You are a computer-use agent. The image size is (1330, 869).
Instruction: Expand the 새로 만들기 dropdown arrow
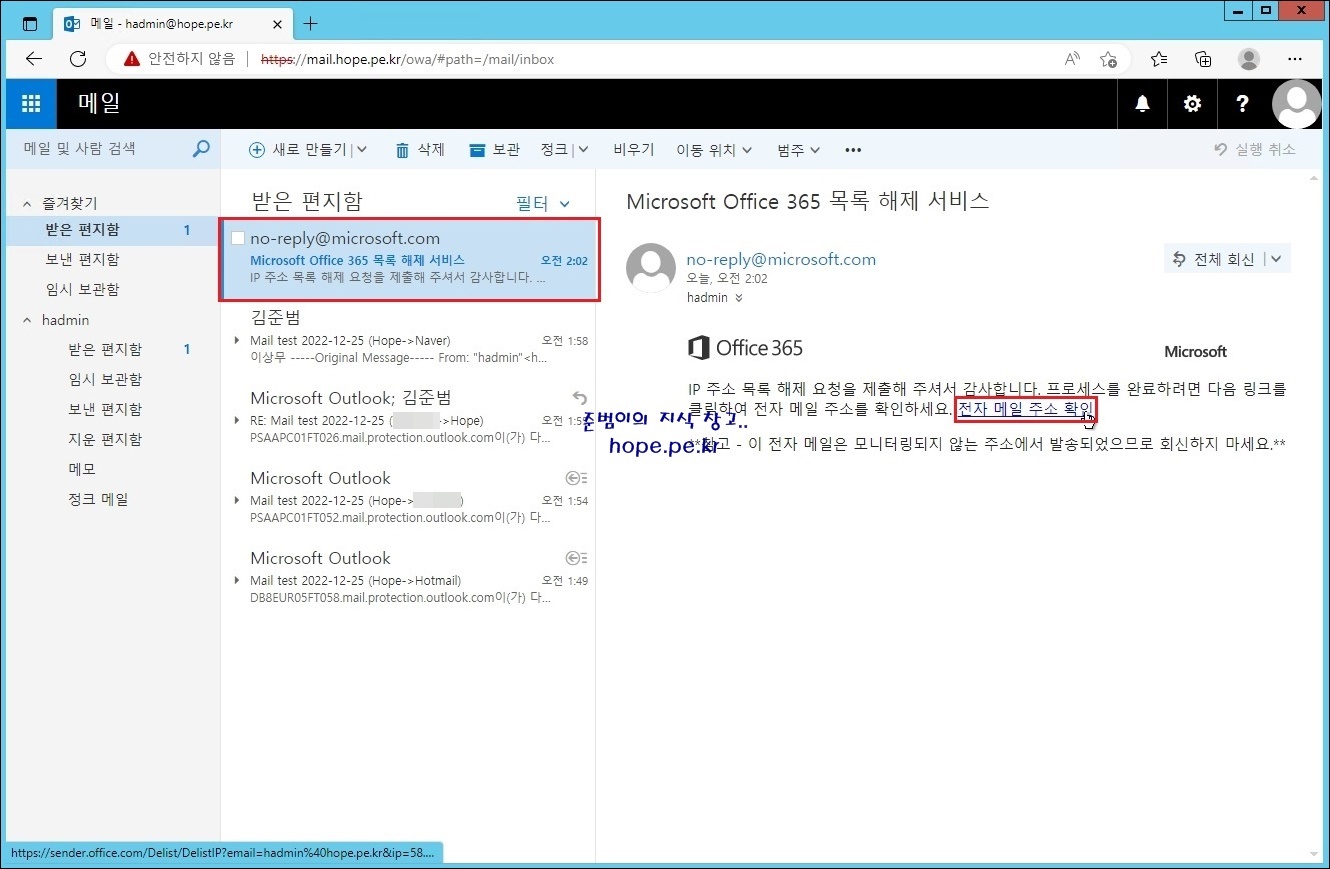click(362, 150)
